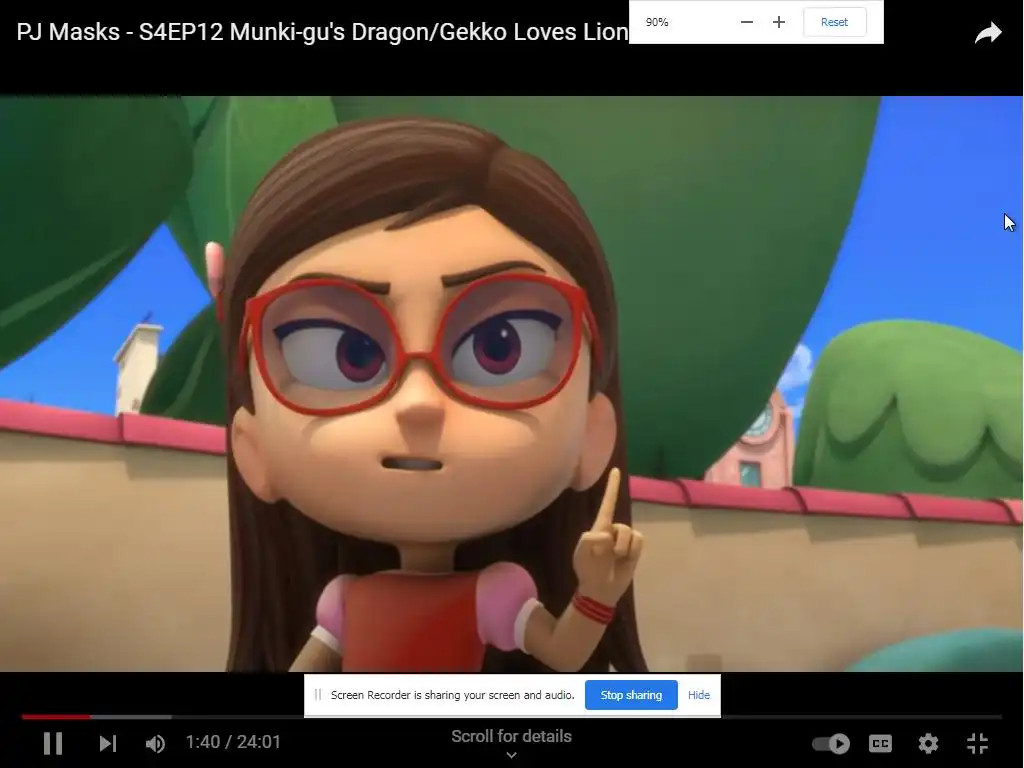Open the video settings gear

pyautogui.click(x=928, y=743)
